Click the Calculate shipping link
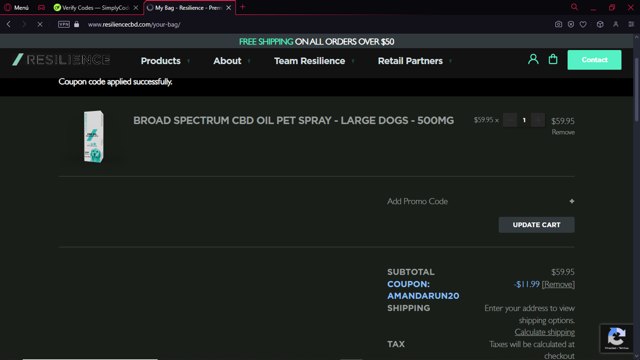The height and width of the screenshot is (360, 640). coord(544,332)
